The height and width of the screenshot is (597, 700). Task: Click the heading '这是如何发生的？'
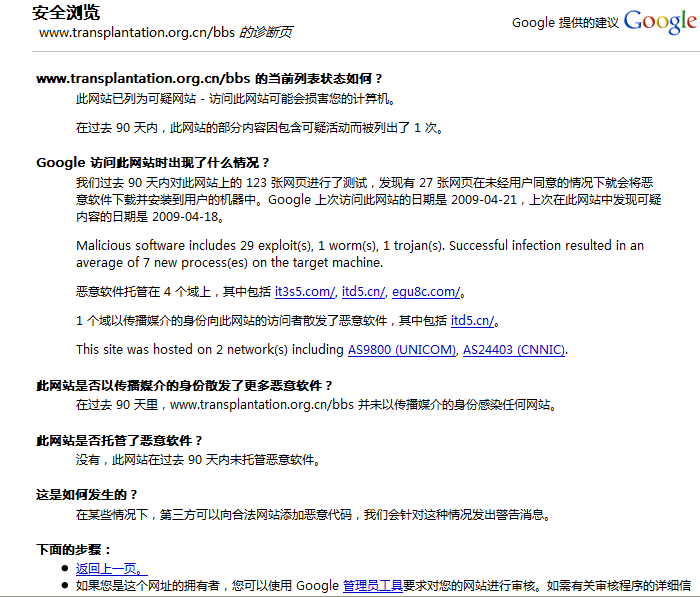pos(87,495)
